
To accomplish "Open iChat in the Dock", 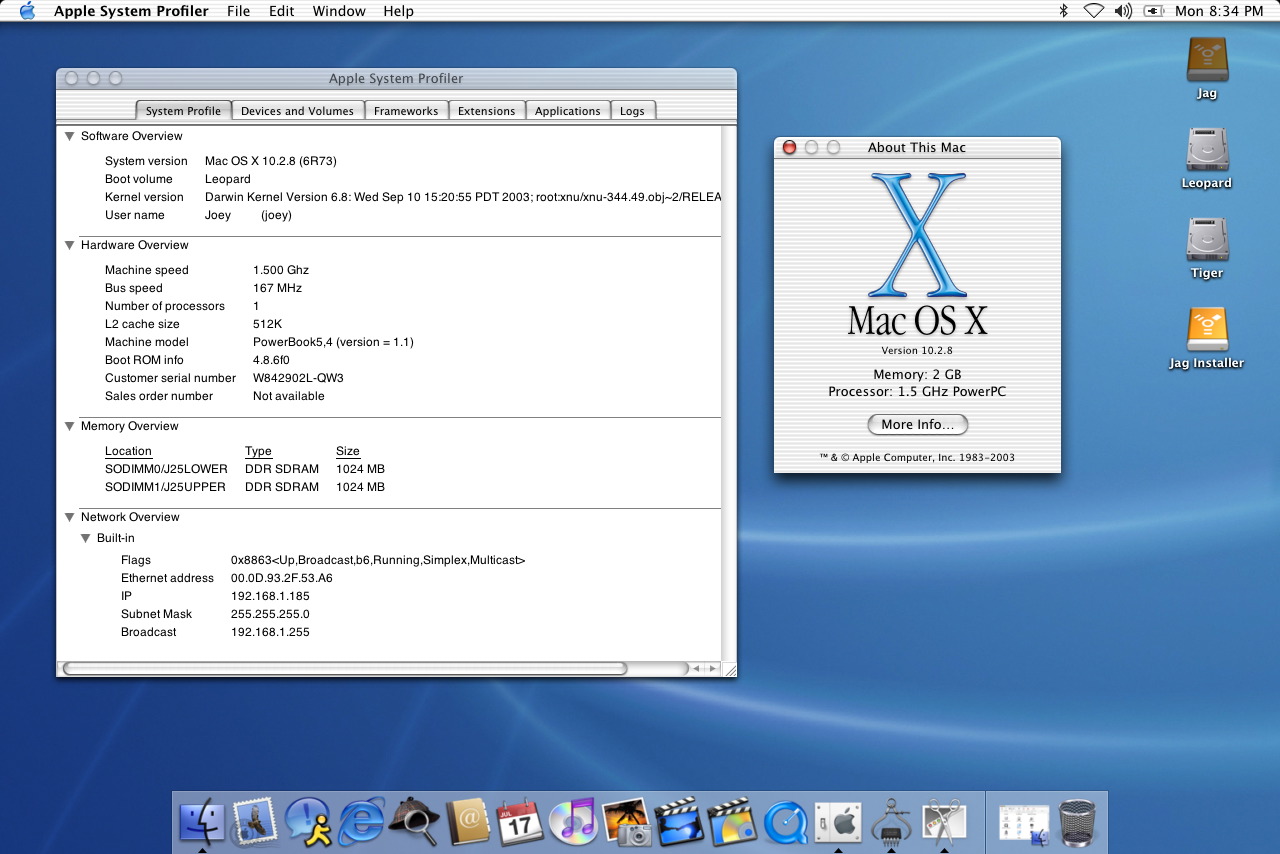I will click(308, 822).
